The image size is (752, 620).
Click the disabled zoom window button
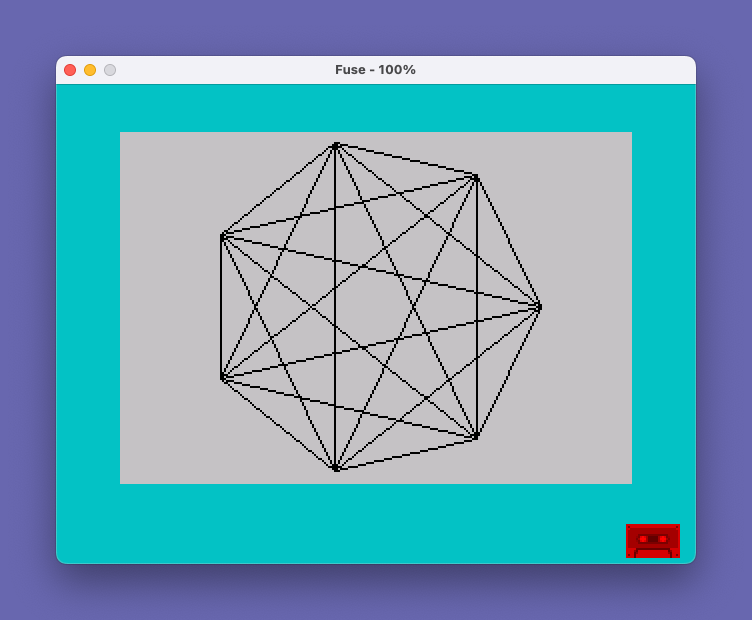point(110,70)
